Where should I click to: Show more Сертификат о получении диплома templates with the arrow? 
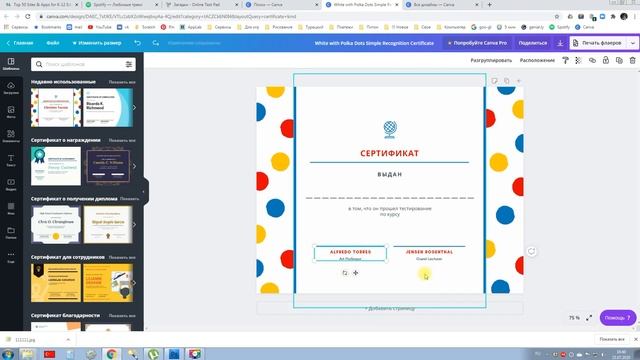coord(134,224)
